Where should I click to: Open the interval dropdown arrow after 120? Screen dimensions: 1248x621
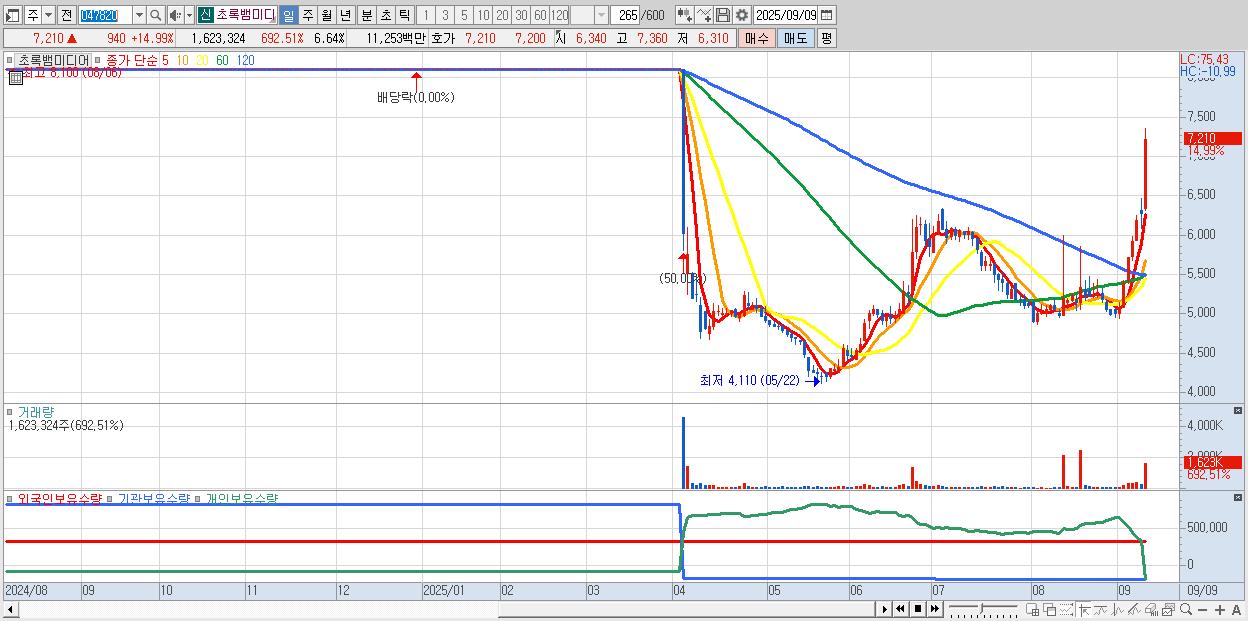601,15
